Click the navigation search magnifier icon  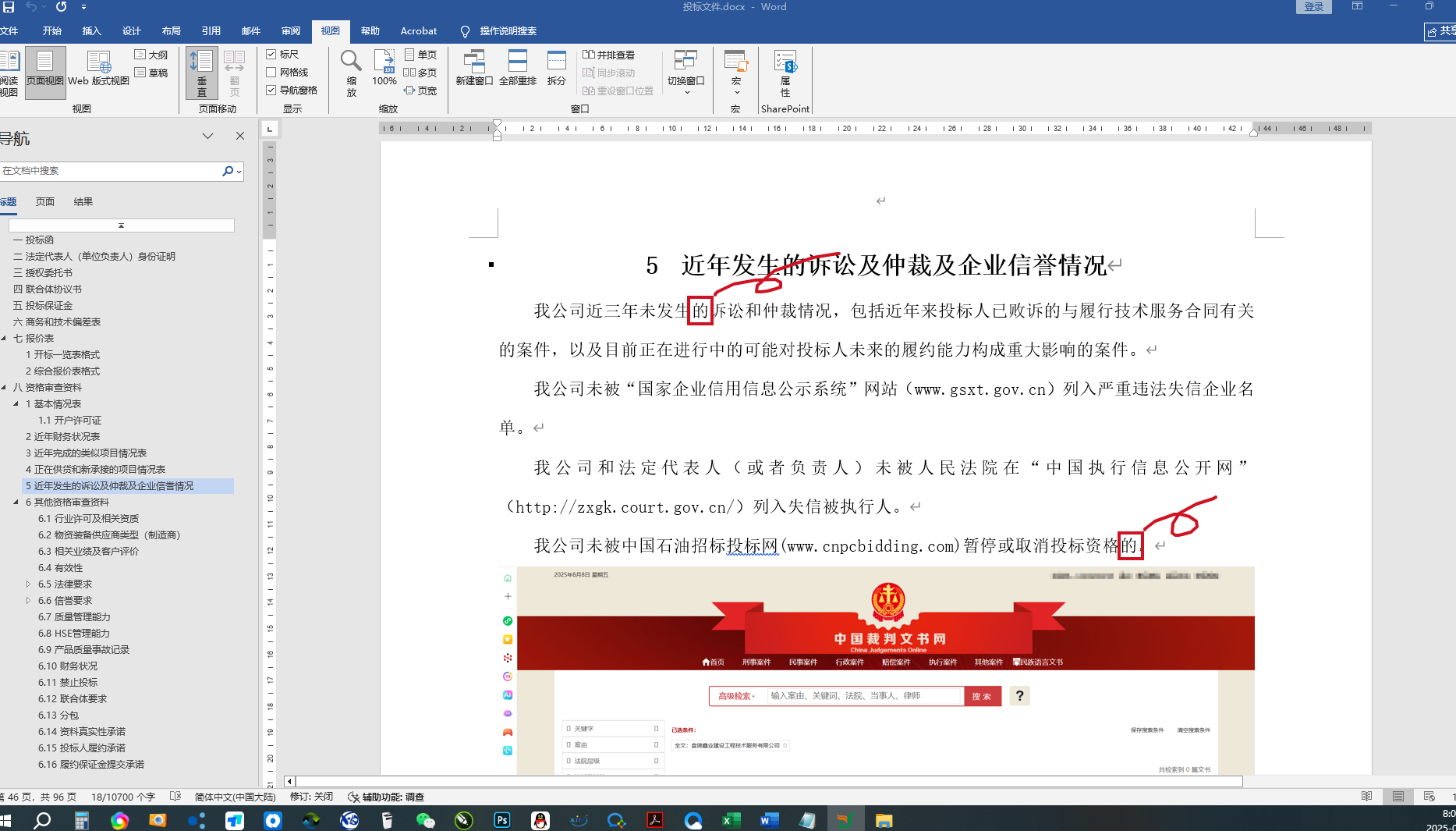point(227,171)
